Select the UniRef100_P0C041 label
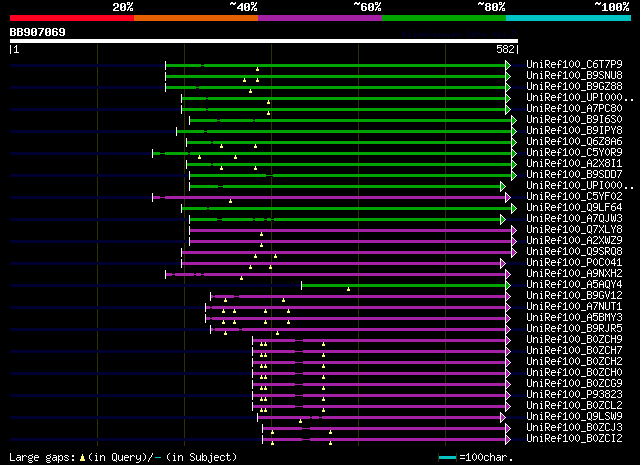This screenshot has width=640, height=465. [x=574, y=263]
